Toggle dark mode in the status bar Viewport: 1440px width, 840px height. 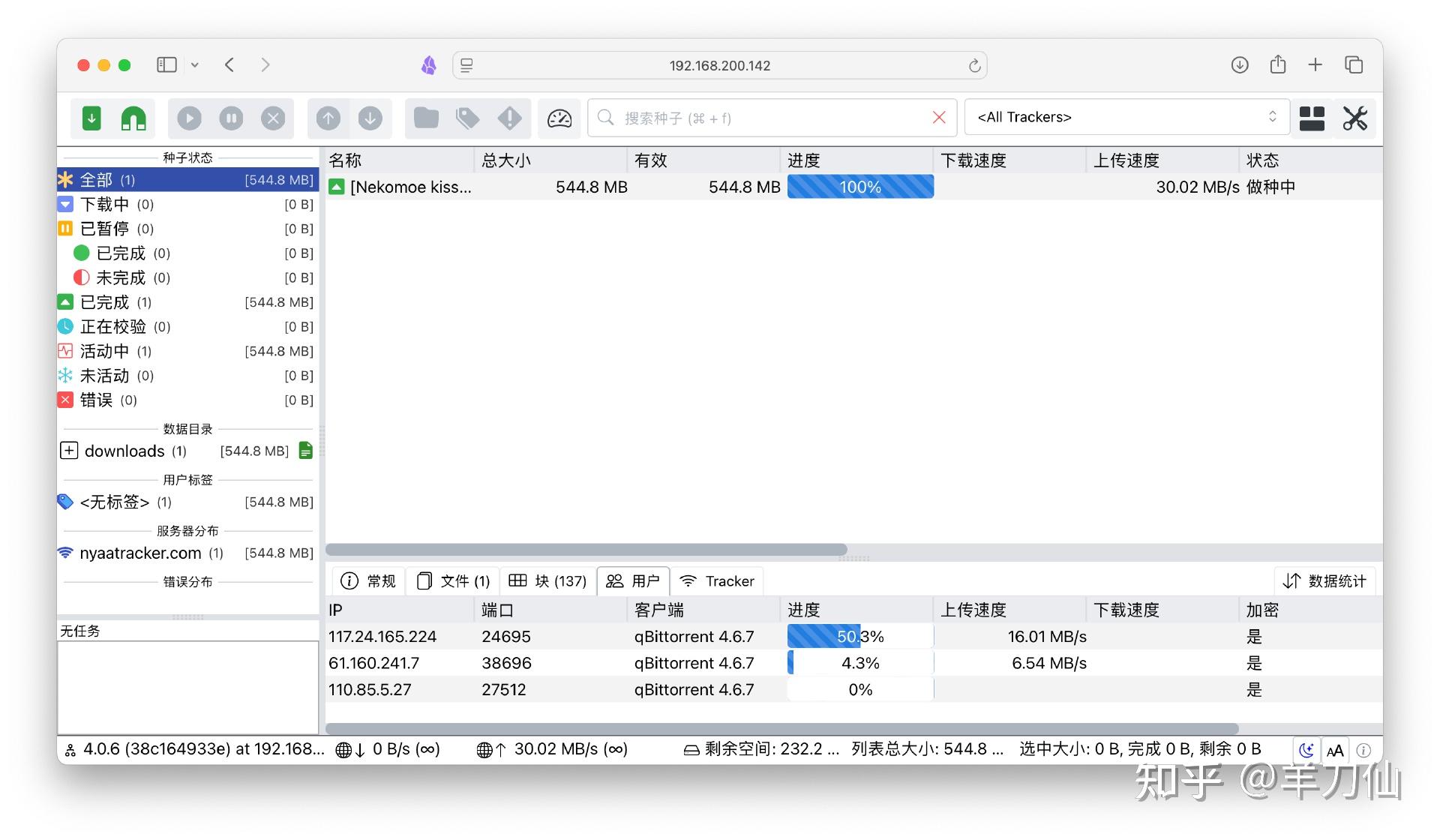[x=1306, y=749]
